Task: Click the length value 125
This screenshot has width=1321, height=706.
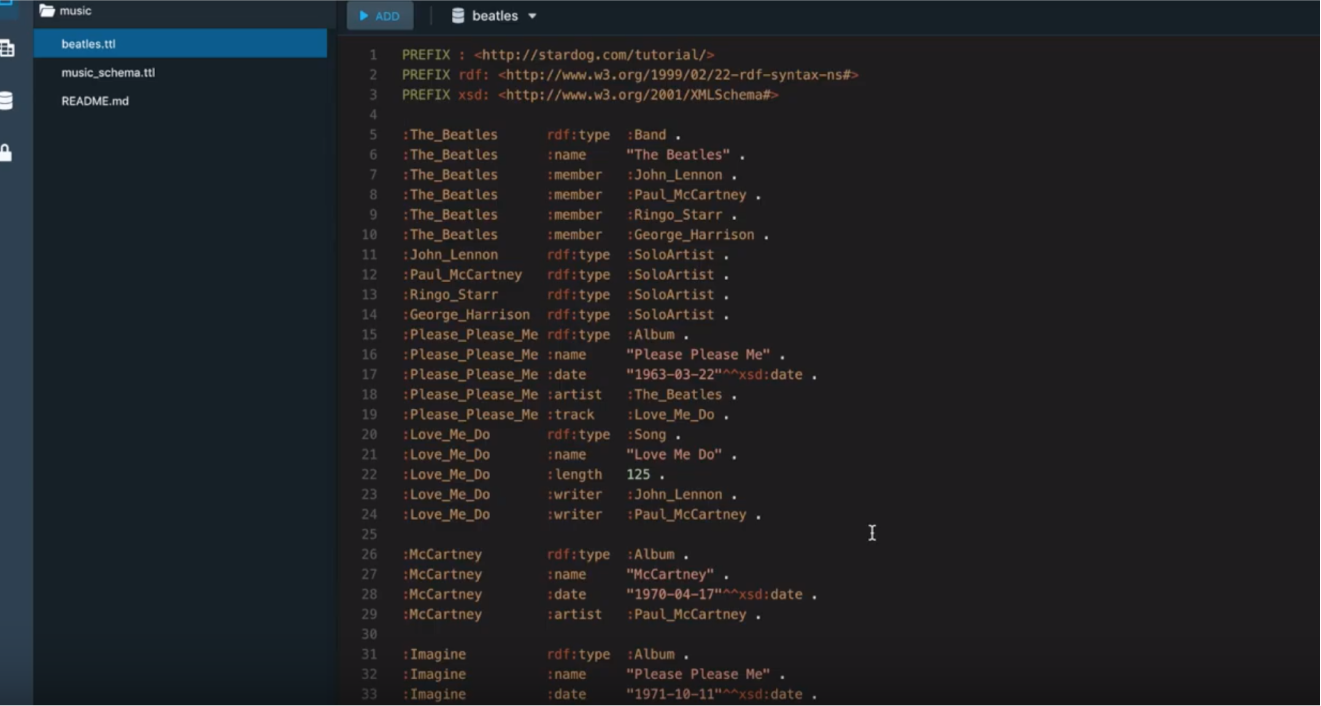Action: (638, 475)
